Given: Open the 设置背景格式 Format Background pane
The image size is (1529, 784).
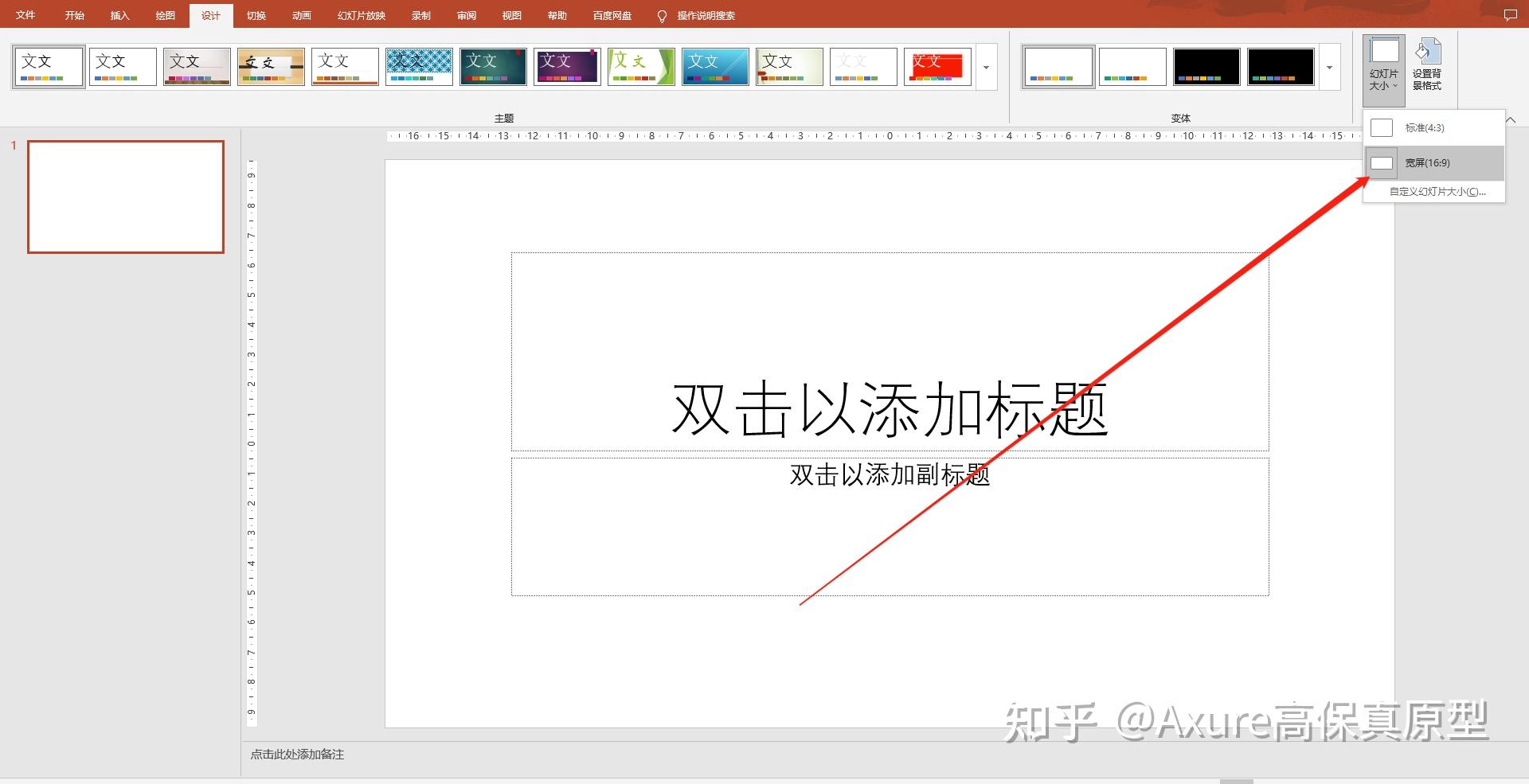Looking at the screenshot, I should pos(1429,68).
